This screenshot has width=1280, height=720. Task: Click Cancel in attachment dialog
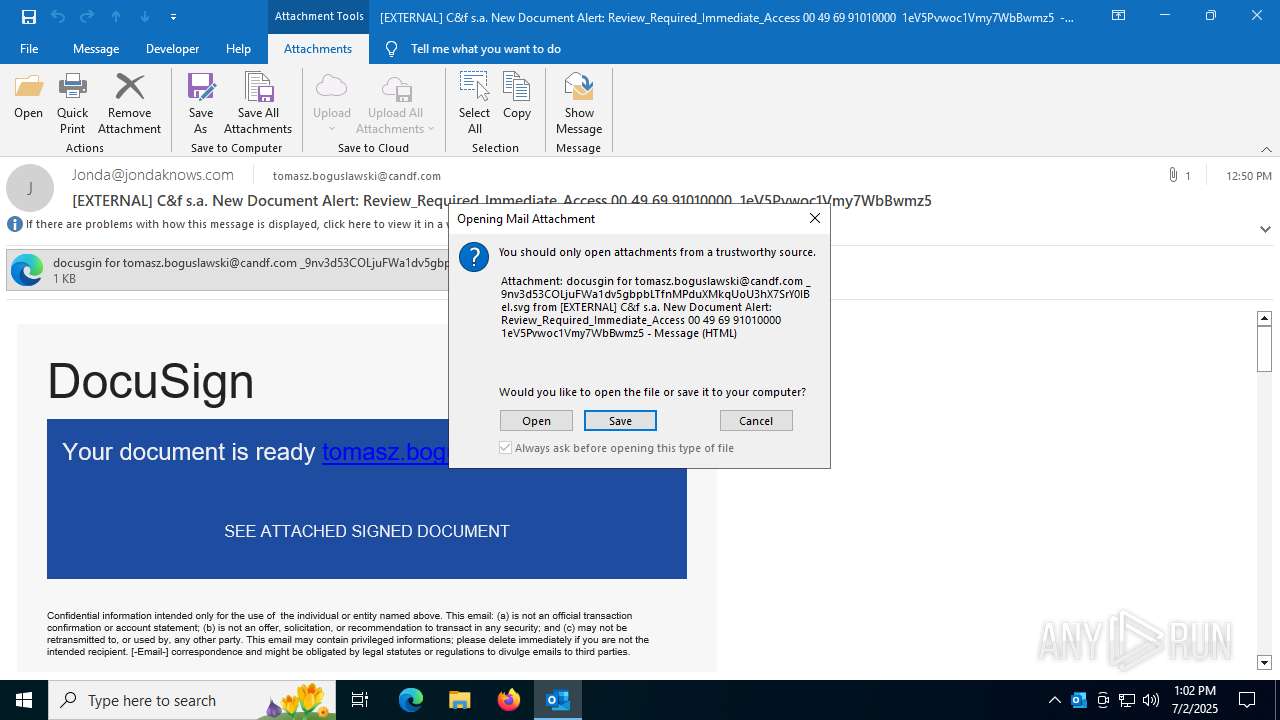coord(756,421)
